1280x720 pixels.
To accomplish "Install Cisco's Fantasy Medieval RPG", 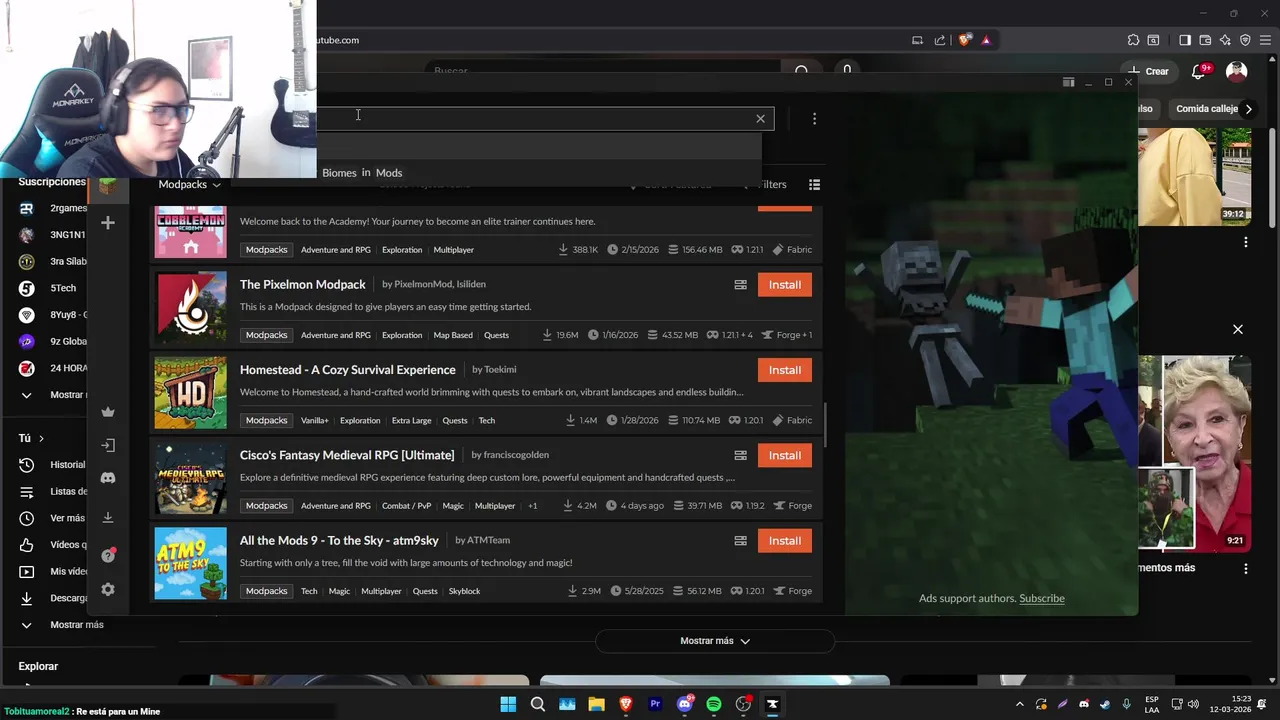I will 784,455.
